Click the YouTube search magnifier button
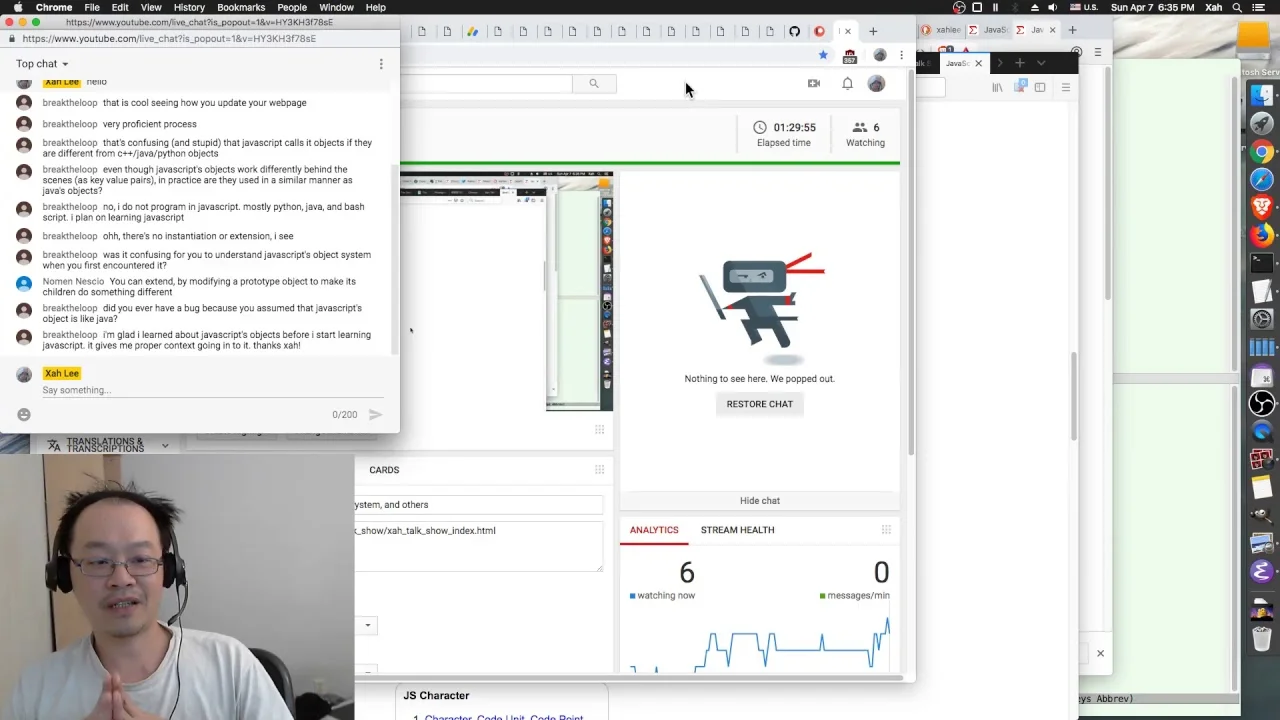The image size is (1280, 720). 594,84
